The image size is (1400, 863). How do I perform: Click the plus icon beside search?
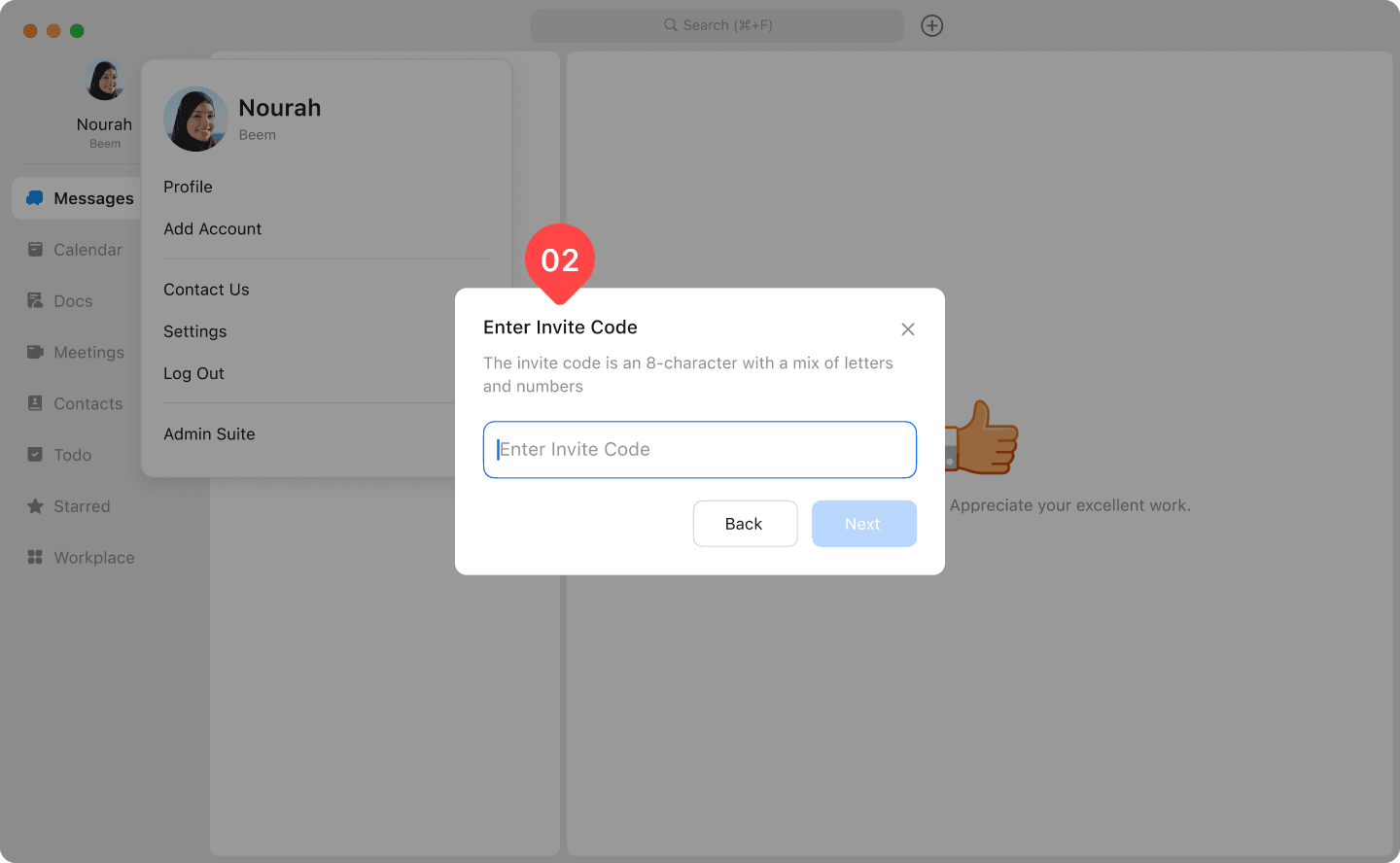[931, 25]
